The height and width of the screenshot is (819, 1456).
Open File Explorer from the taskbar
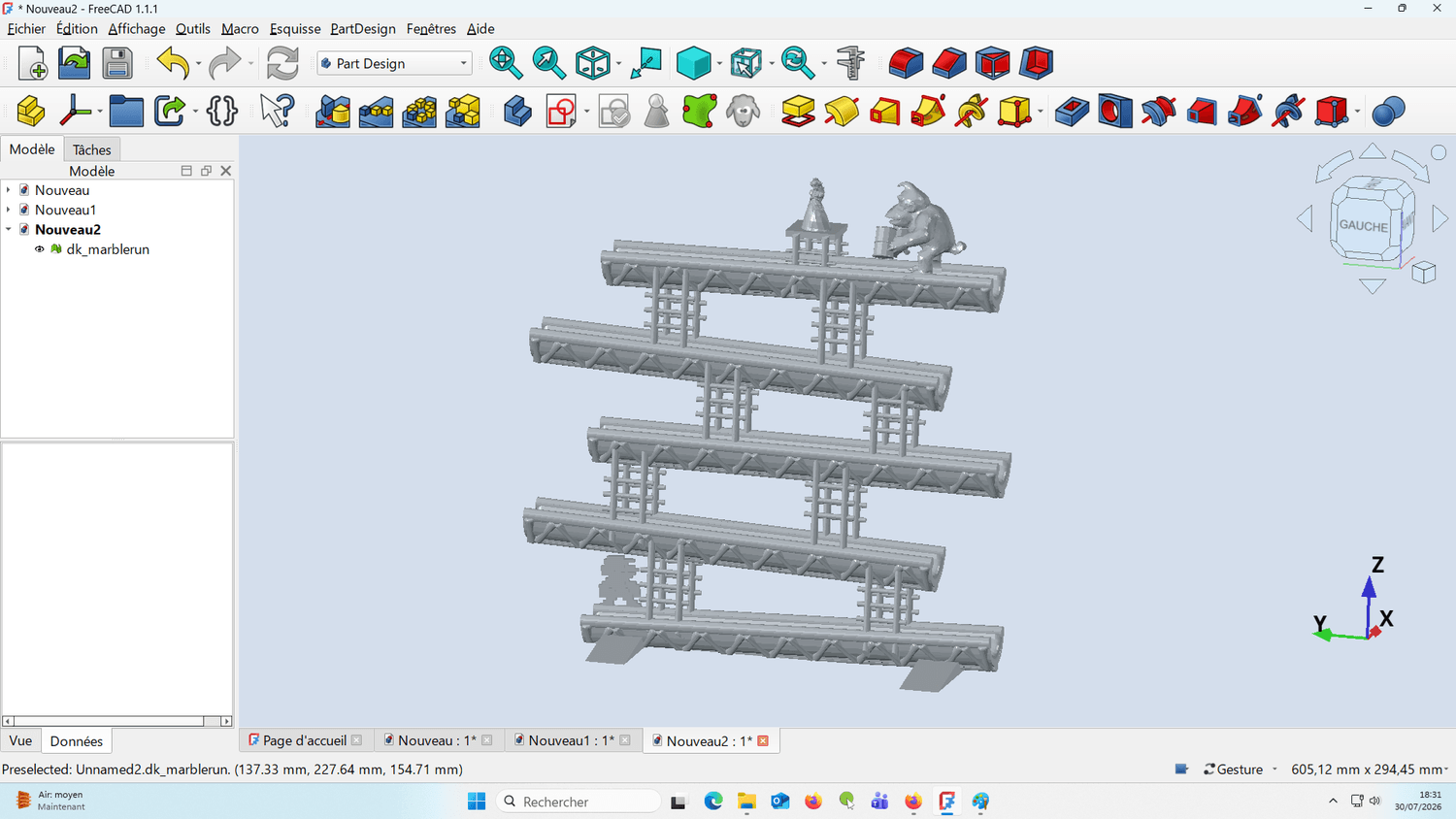point(746,802)
